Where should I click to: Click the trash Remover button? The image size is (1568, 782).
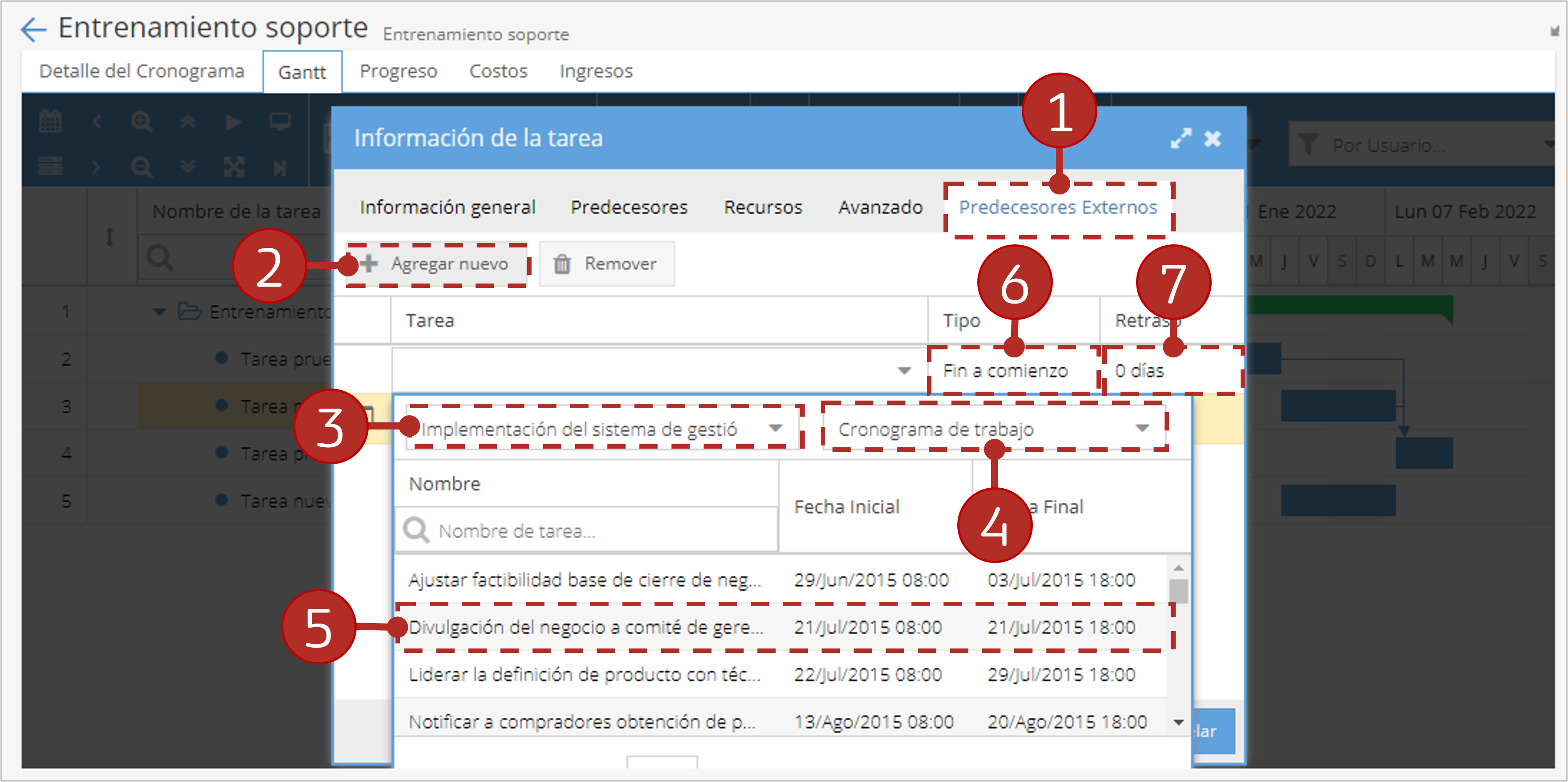[607, 264]
